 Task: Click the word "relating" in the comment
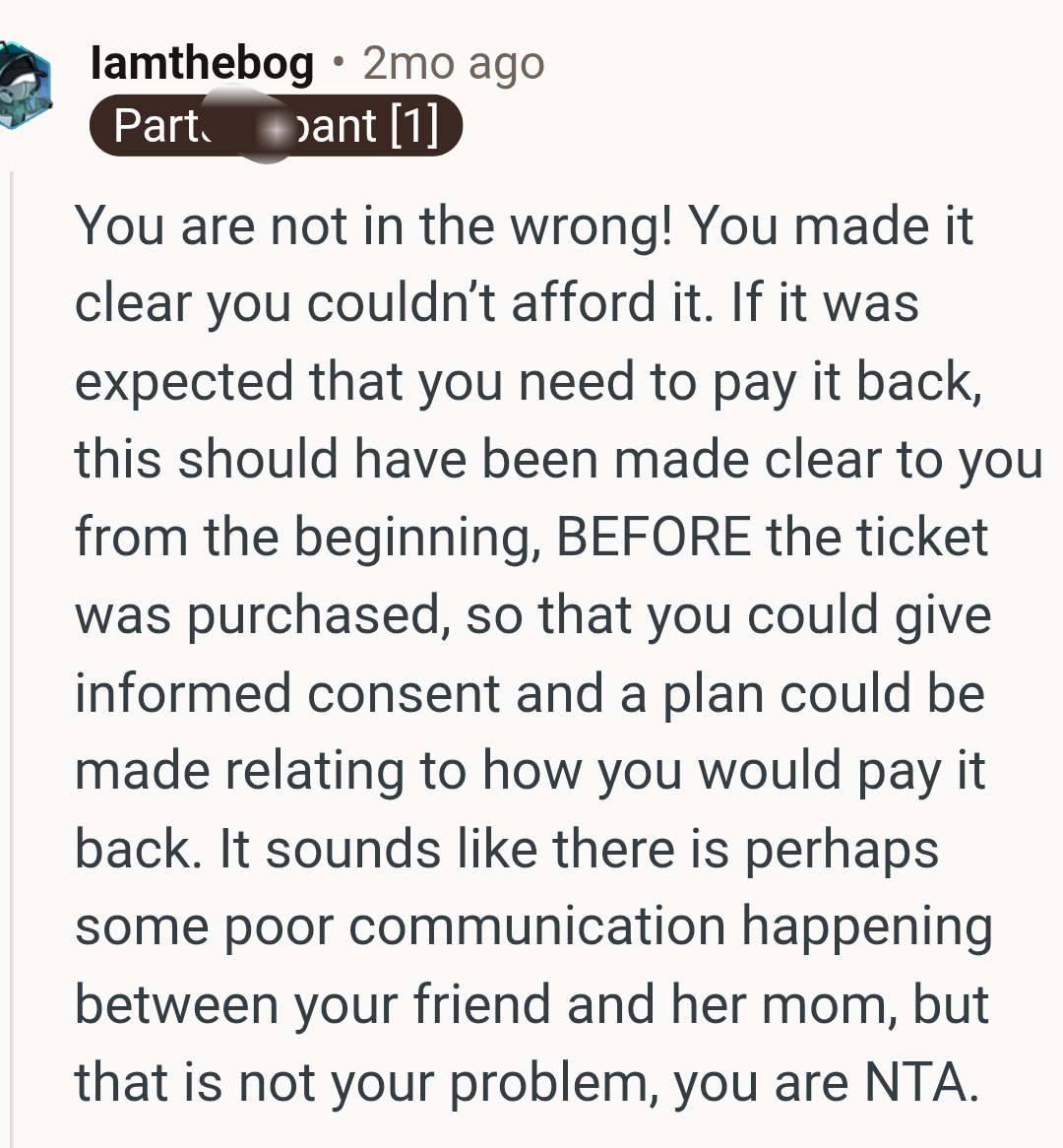point(313,772)
